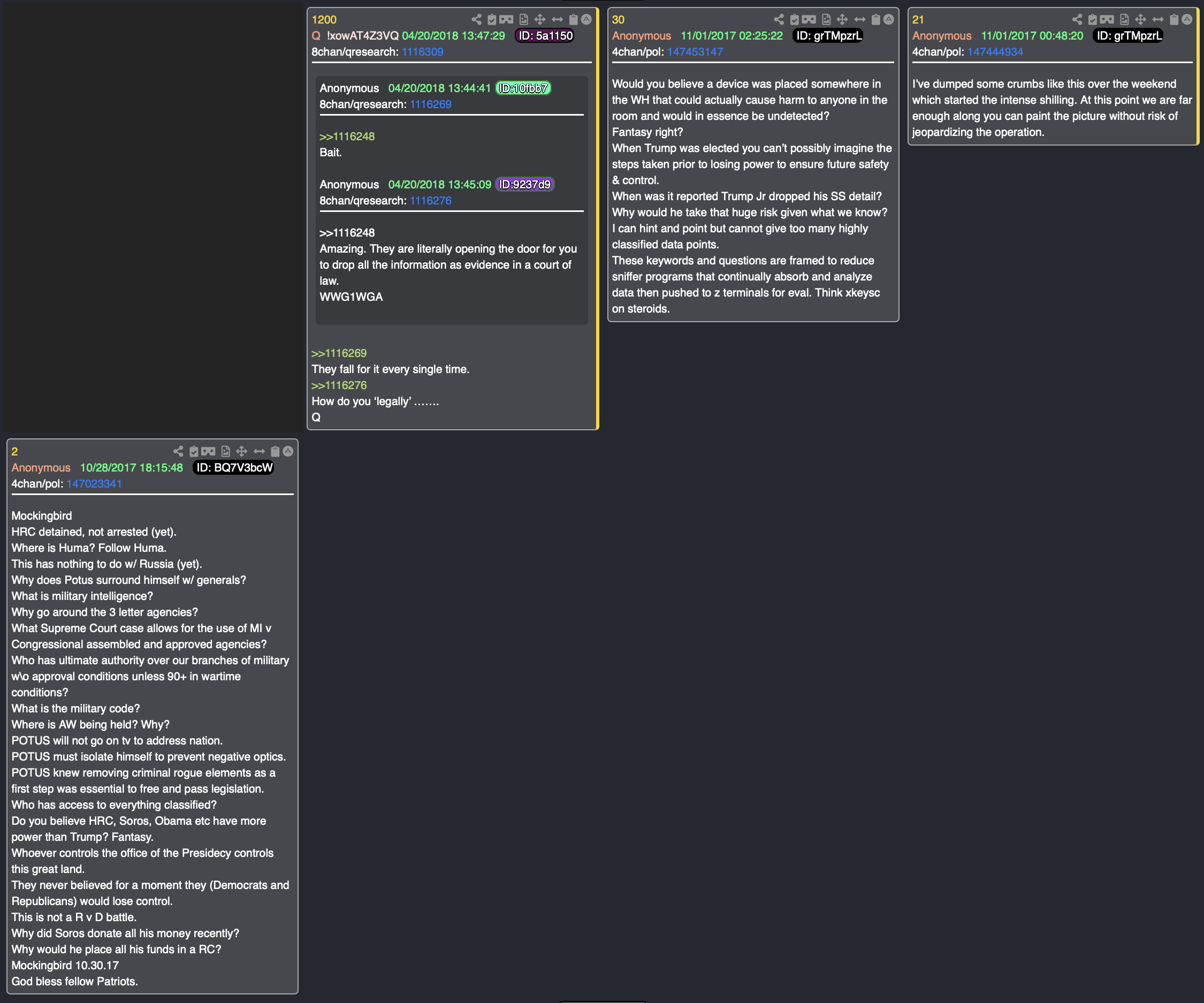Click tripcode !xowAT4Z3VQ
The height and width of the screenshot is (1003, 1204).
tap(362, 35)
